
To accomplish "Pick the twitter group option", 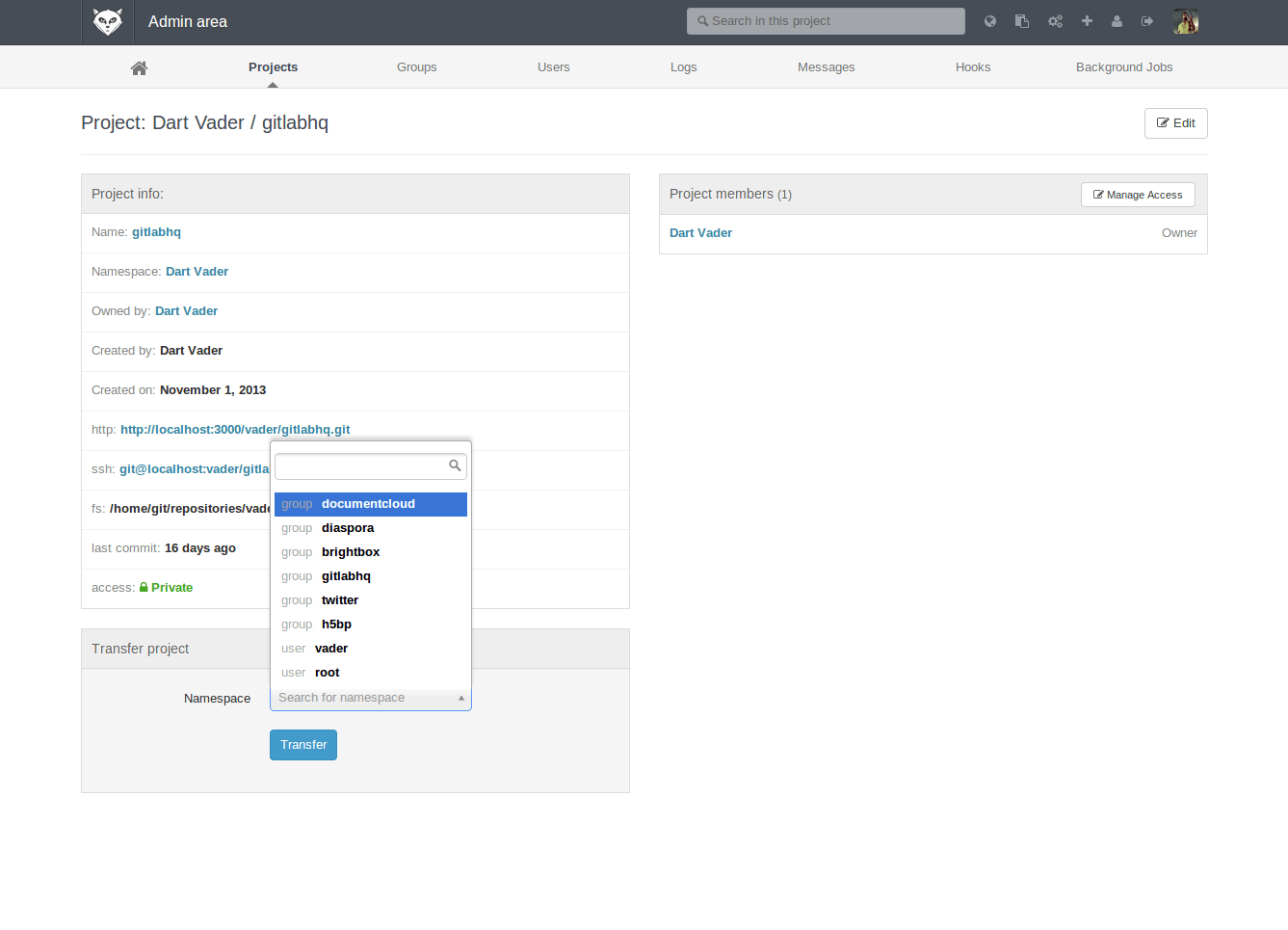I will click(x=340, y=600).
